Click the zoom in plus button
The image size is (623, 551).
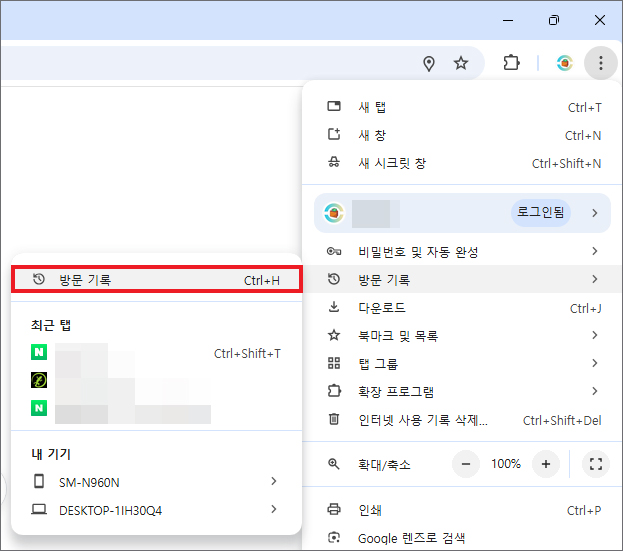click(545, 464)
